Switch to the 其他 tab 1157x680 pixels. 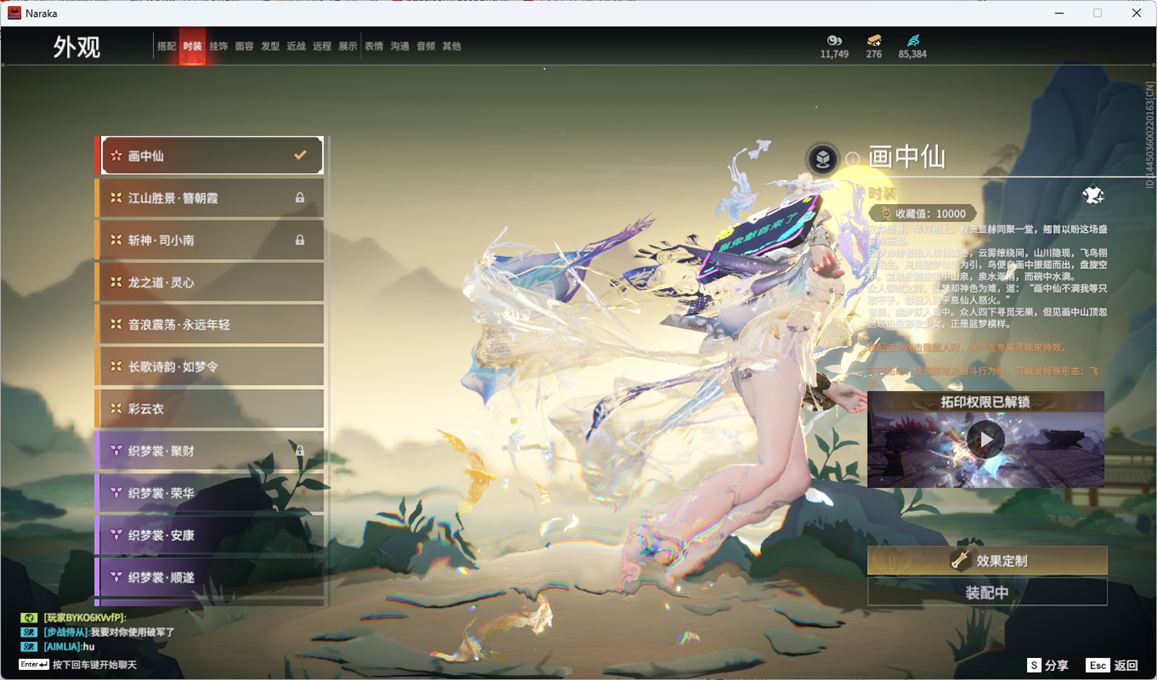pos(452,46)
